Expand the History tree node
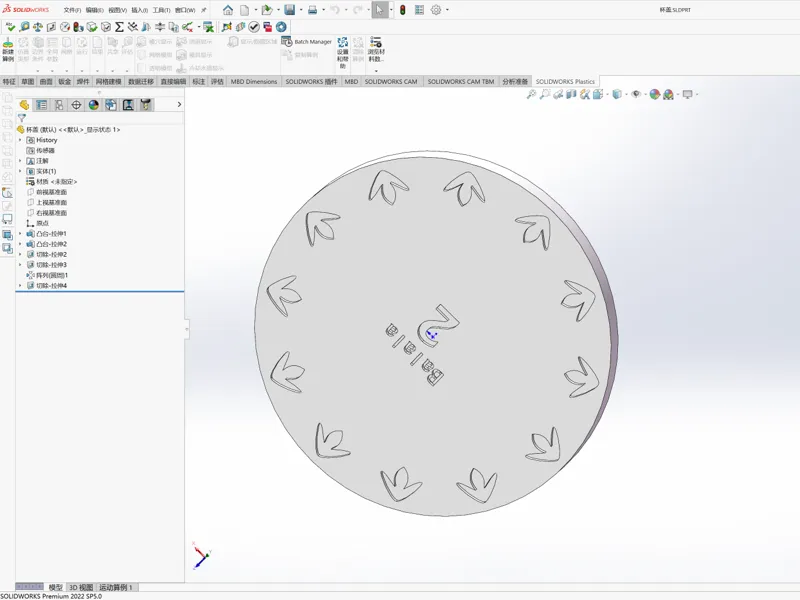This screenshot has width=800, height=600. click(x=20, y=140)
